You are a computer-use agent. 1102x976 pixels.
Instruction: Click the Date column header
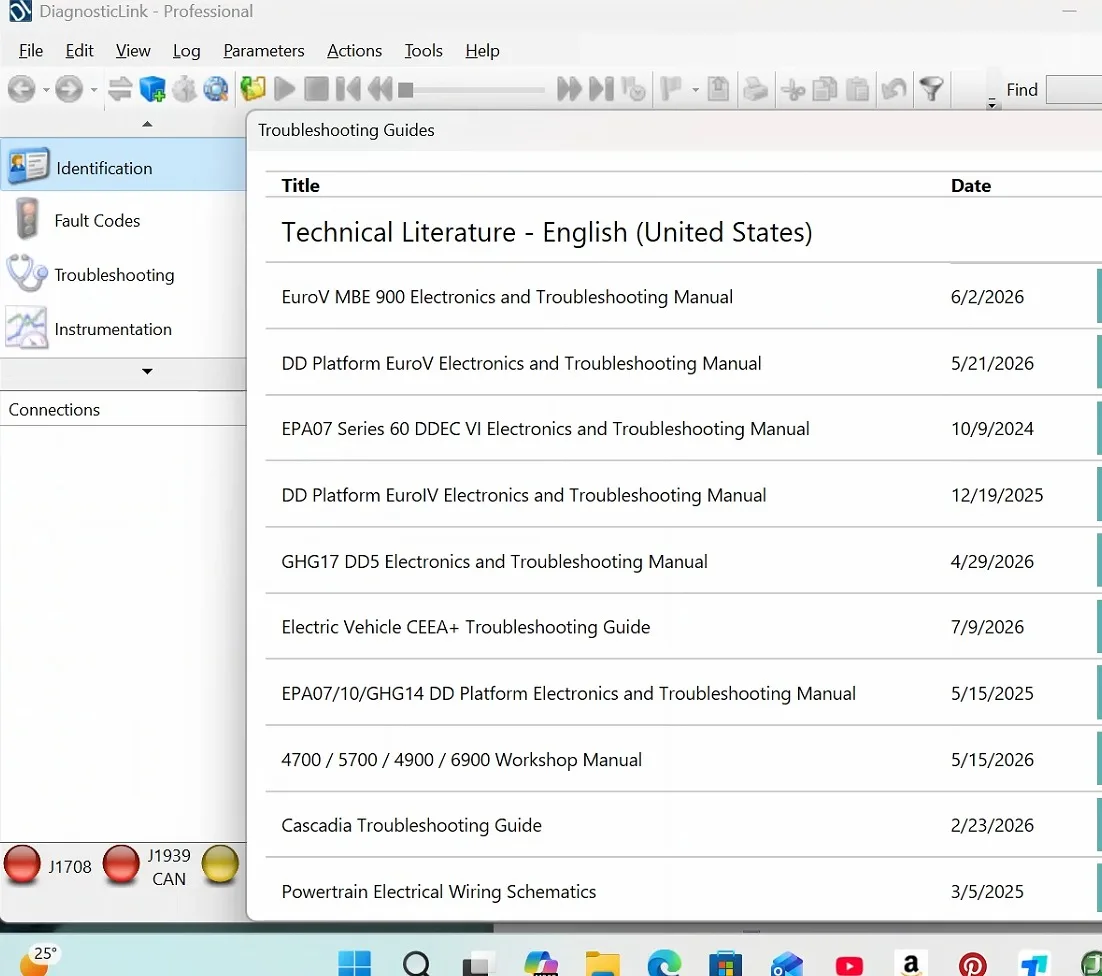pos(971,186)
